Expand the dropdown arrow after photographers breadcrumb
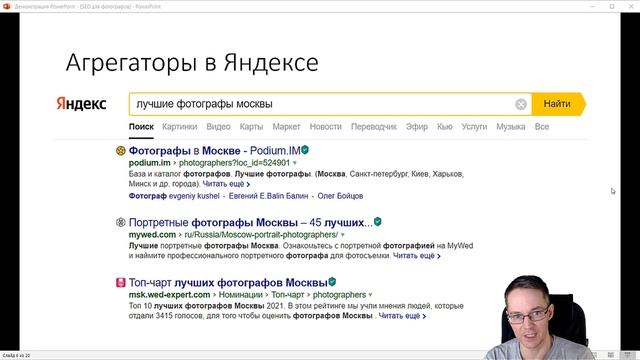This screenshot has width=640, height=360. point(370,295)
